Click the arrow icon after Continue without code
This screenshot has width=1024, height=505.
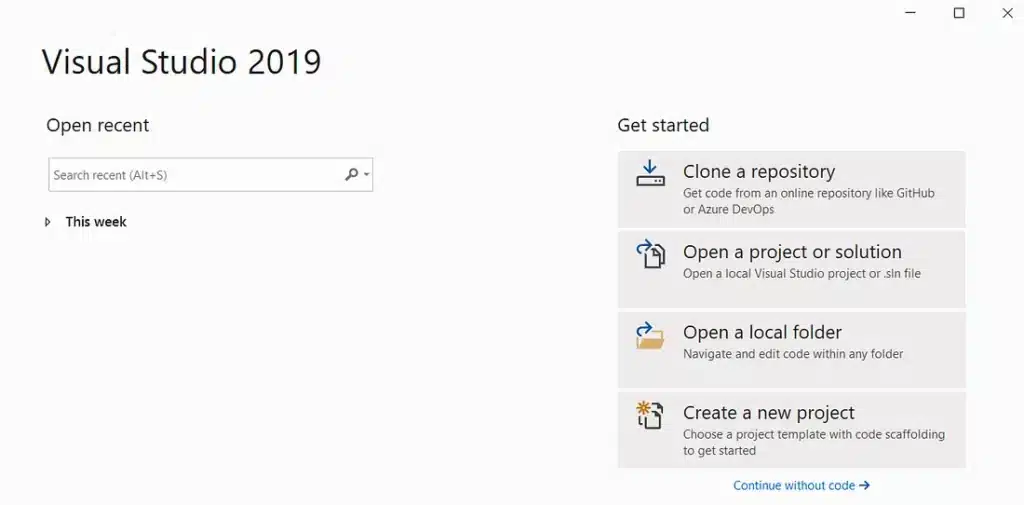pos(864,485)
